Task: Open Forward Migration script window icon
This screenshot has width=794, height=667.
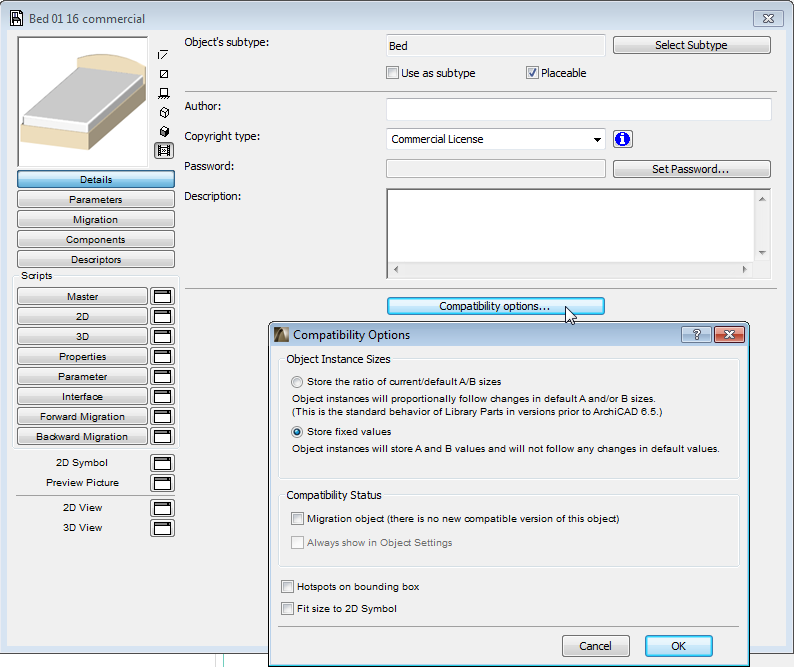Action: [163, 416]
